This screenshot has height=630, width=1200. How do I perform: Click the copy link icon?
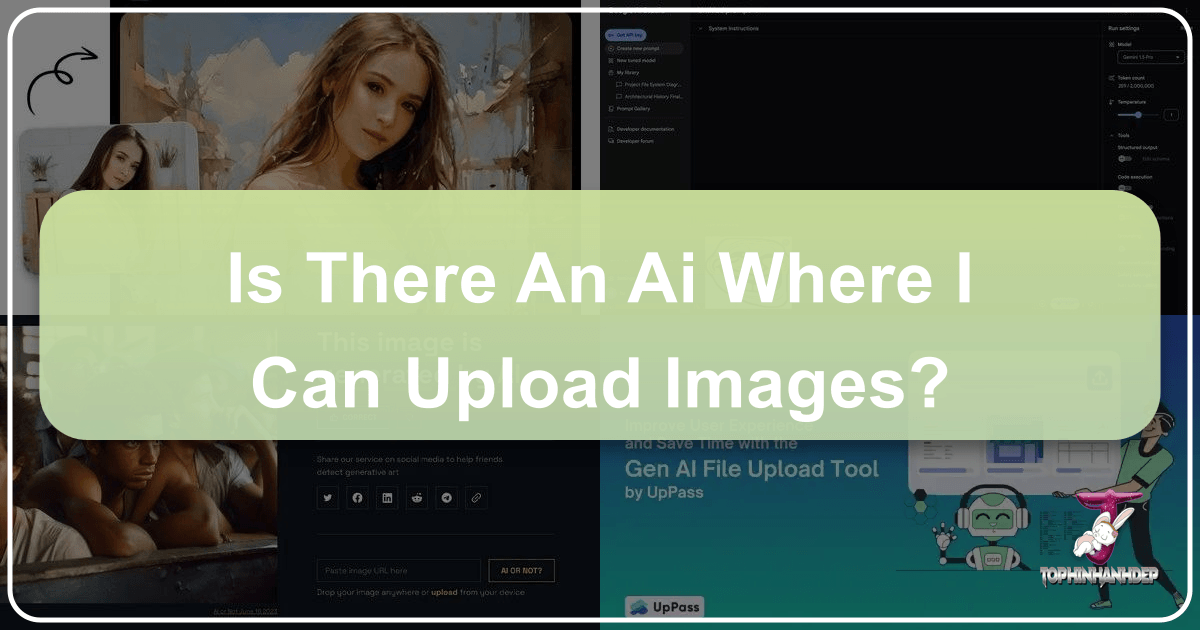click(476, 497)
